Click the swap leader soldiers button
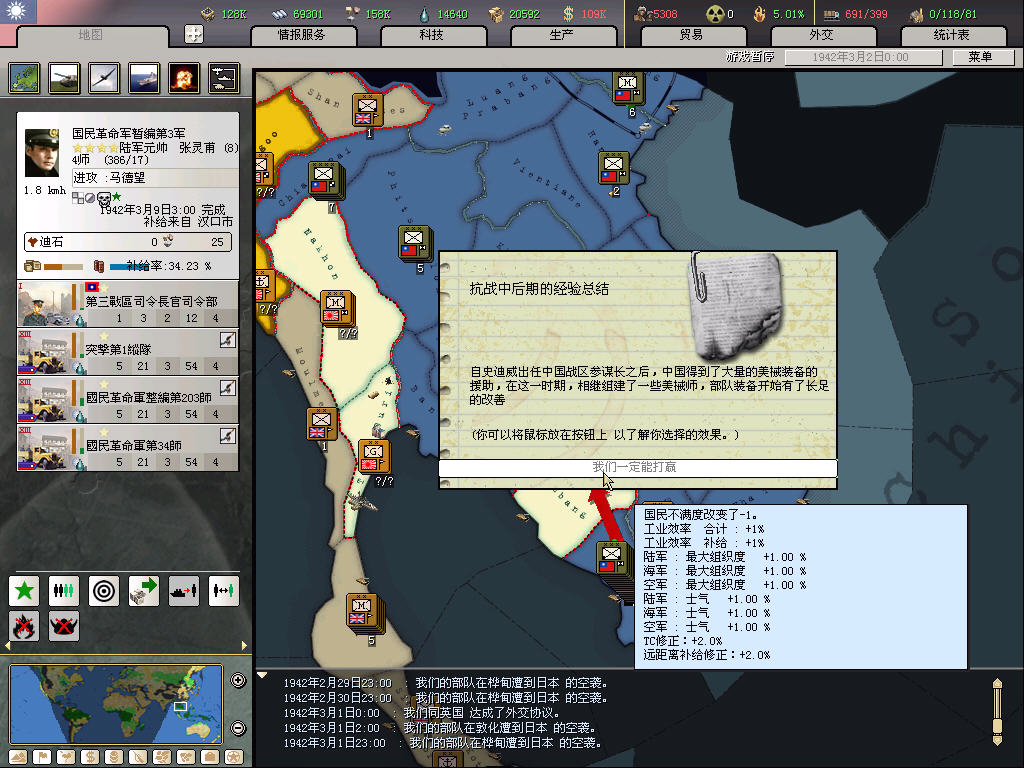This screenshot has height=768, width=1024. pyautogui.click(x=223, y=591)
